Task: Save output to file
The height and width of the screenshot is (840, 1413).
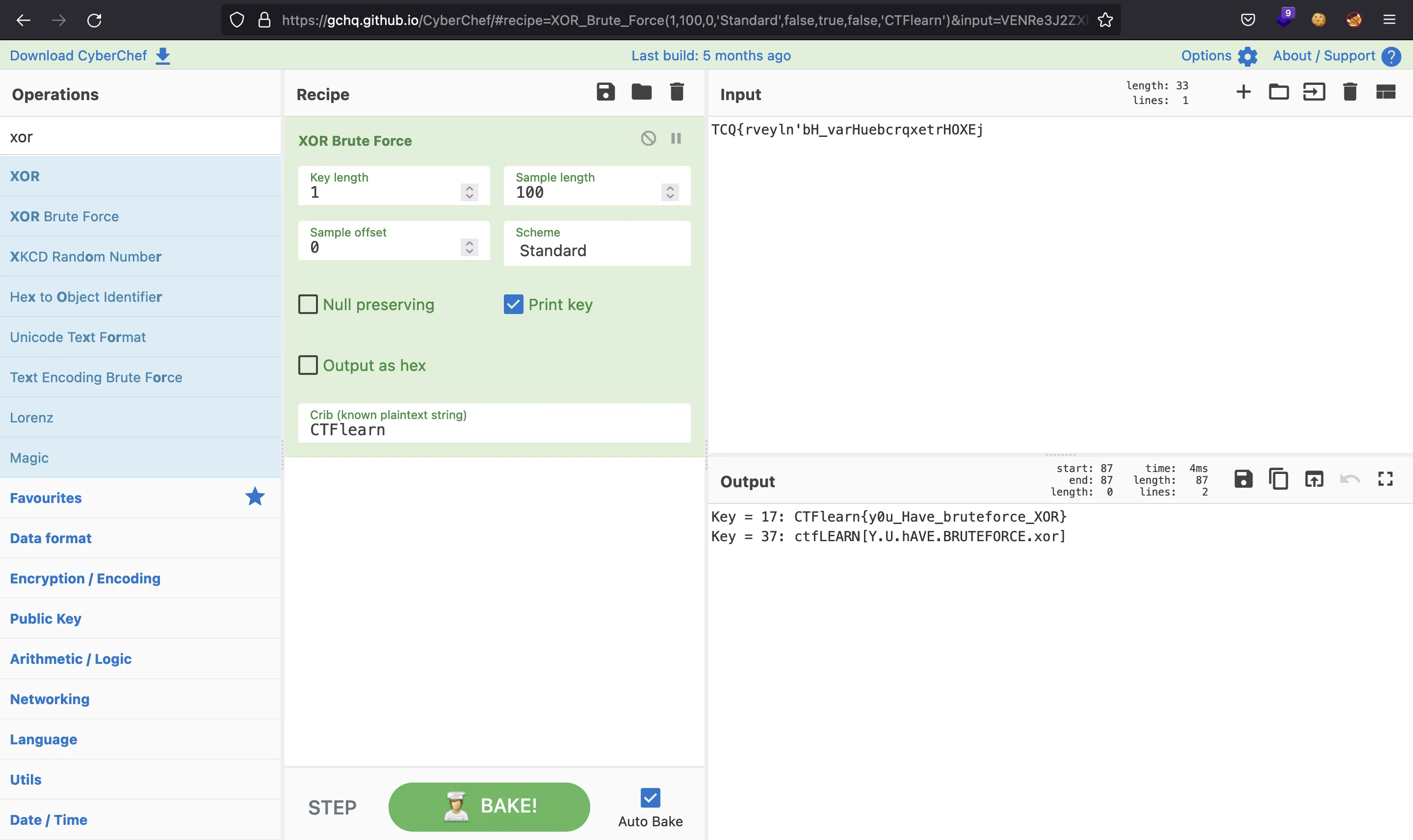Action: coord(1243,479)
